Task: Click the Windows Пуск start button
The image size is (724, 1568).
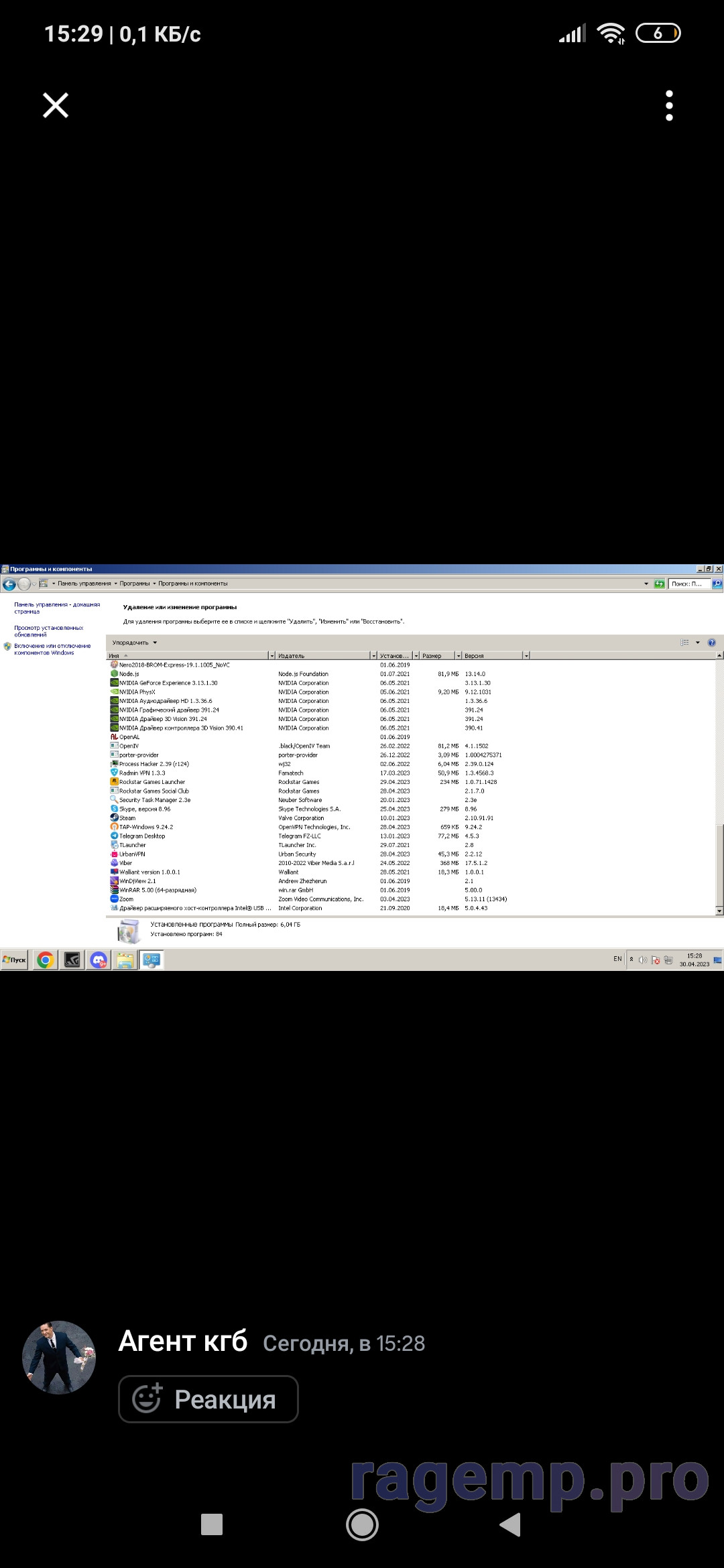Action: click(x=14, y=960)
